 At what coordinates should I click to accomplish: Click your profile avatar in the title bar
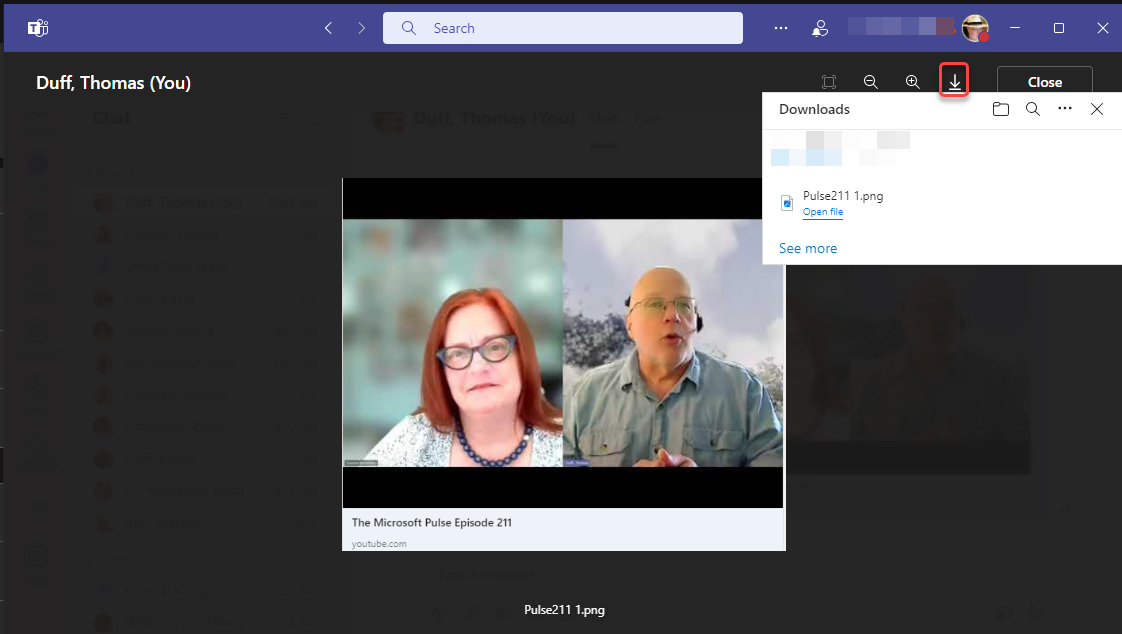point(975,27)
